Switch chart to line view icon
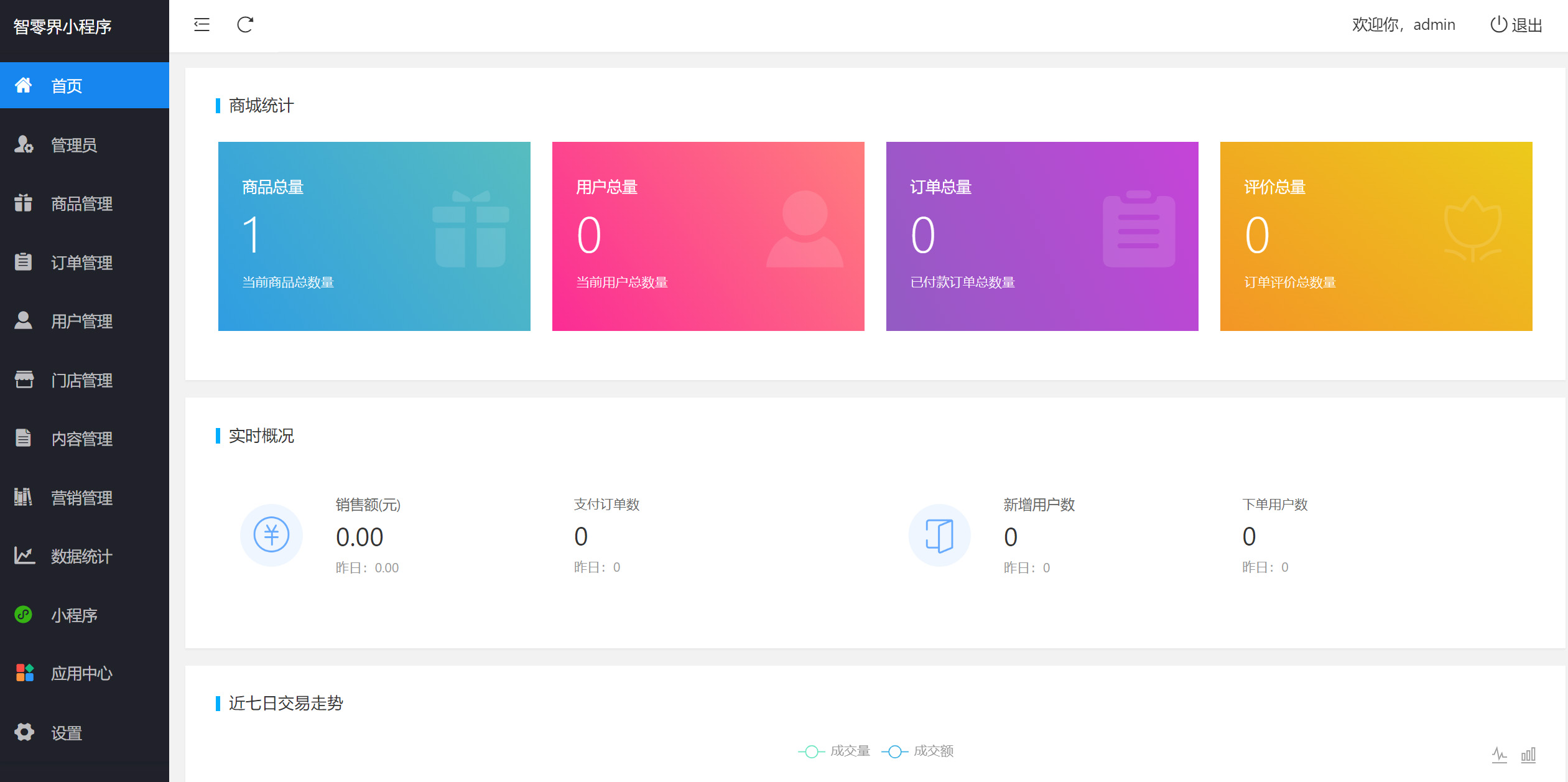The image size is (1568, 782). [1499, 755]
